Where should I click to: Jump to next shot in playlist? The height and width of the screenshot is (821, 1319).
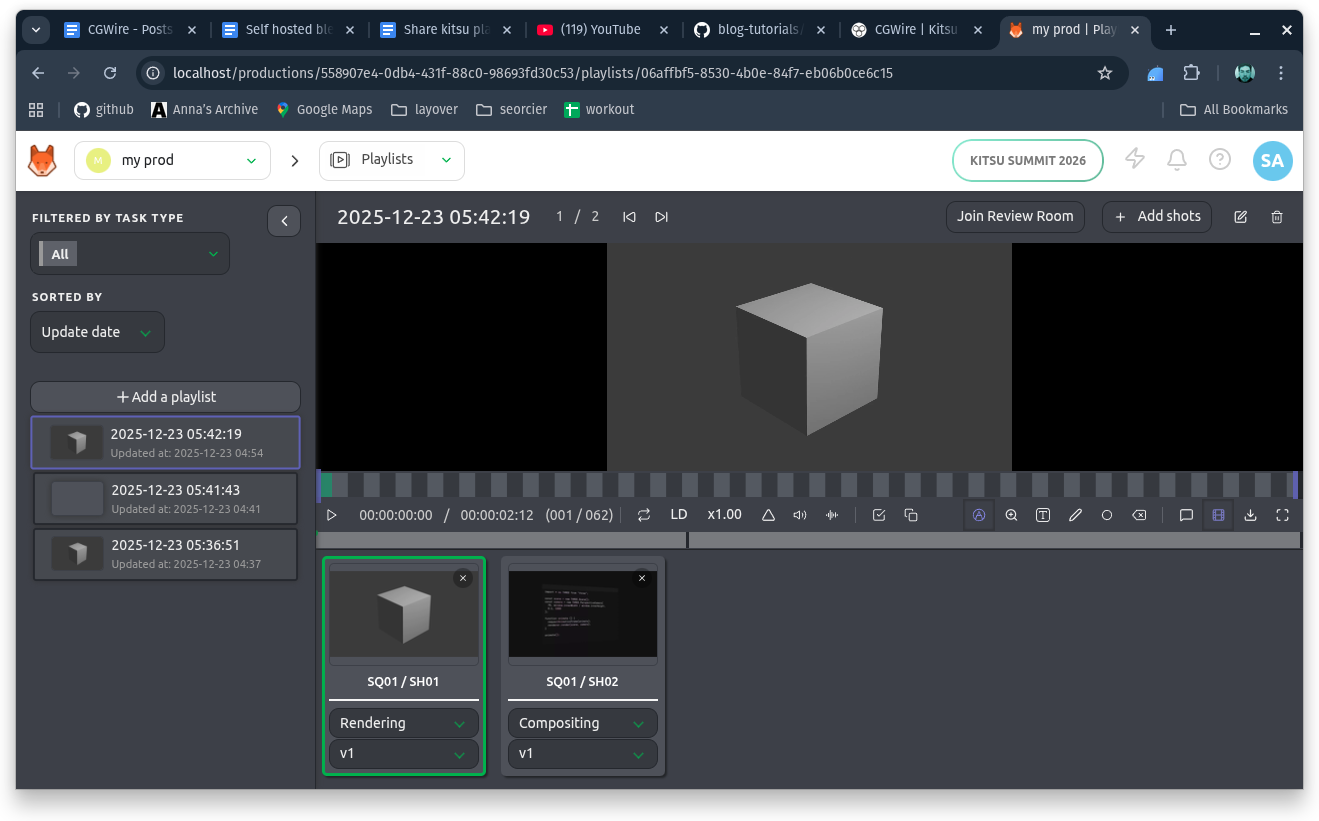(661, 217)
